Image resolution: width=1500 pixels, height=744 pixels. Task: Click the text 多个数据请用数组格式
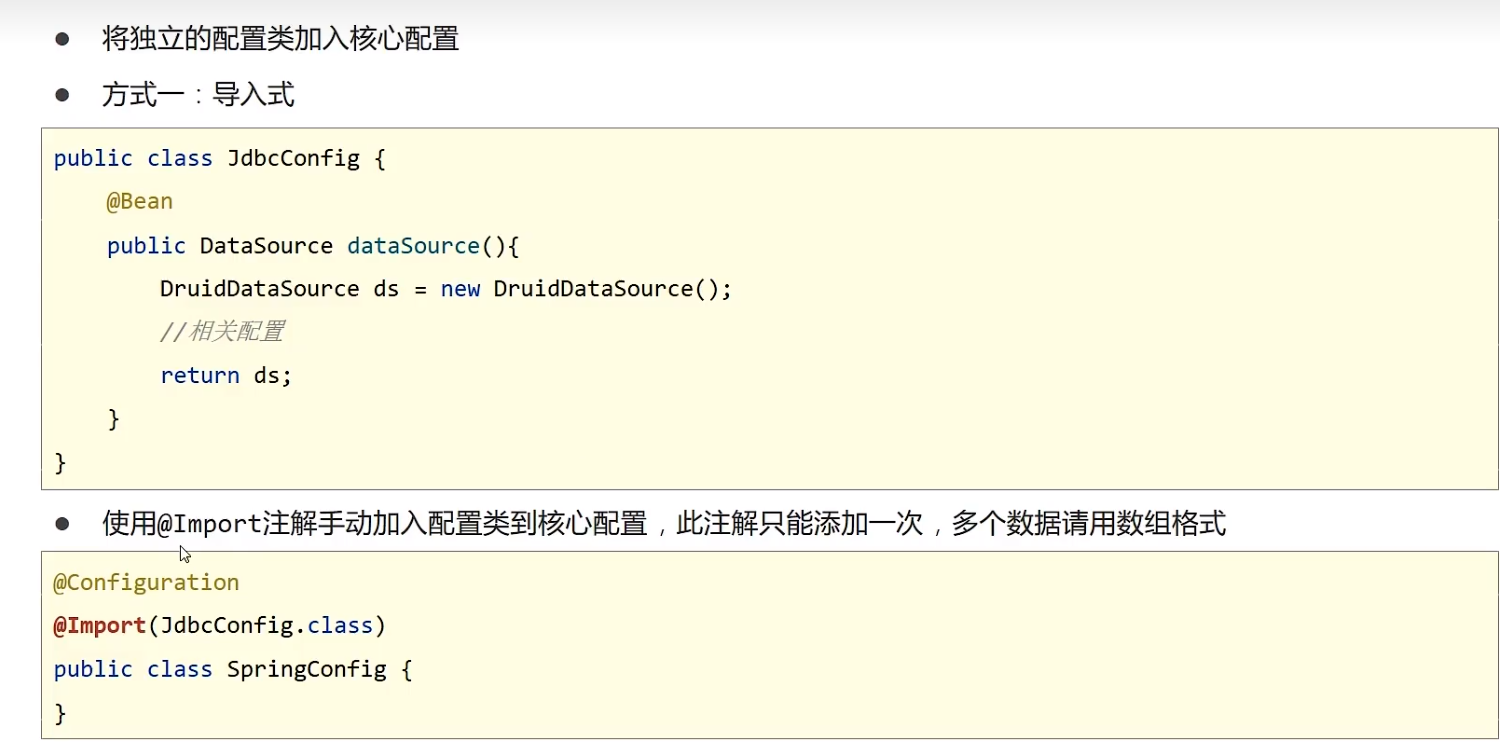click(x=1088, y=523)
